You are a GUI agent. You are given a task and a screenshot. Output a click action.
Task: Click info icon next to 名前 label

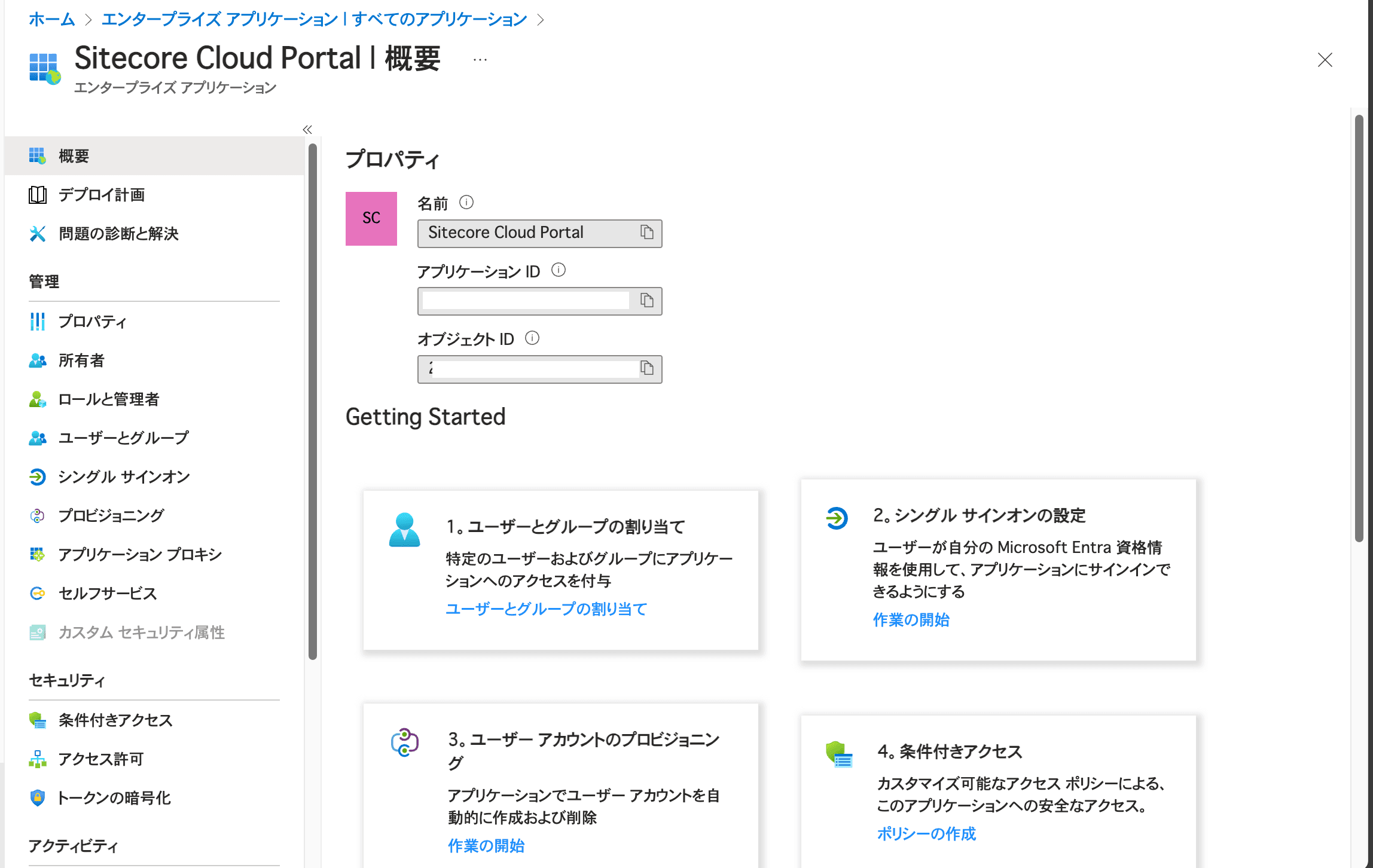(x=466, y=203)
